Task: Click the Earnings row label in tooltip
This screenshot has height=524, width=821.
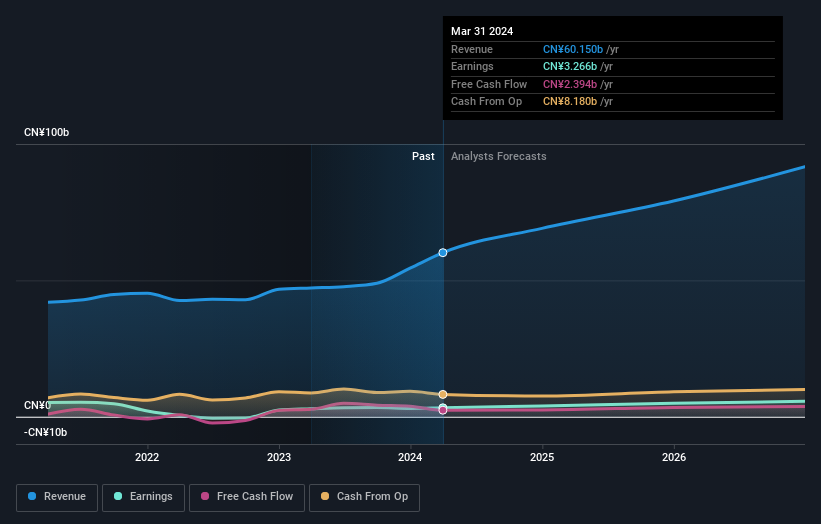Action: pyautogui.click(x=472, y=66)
